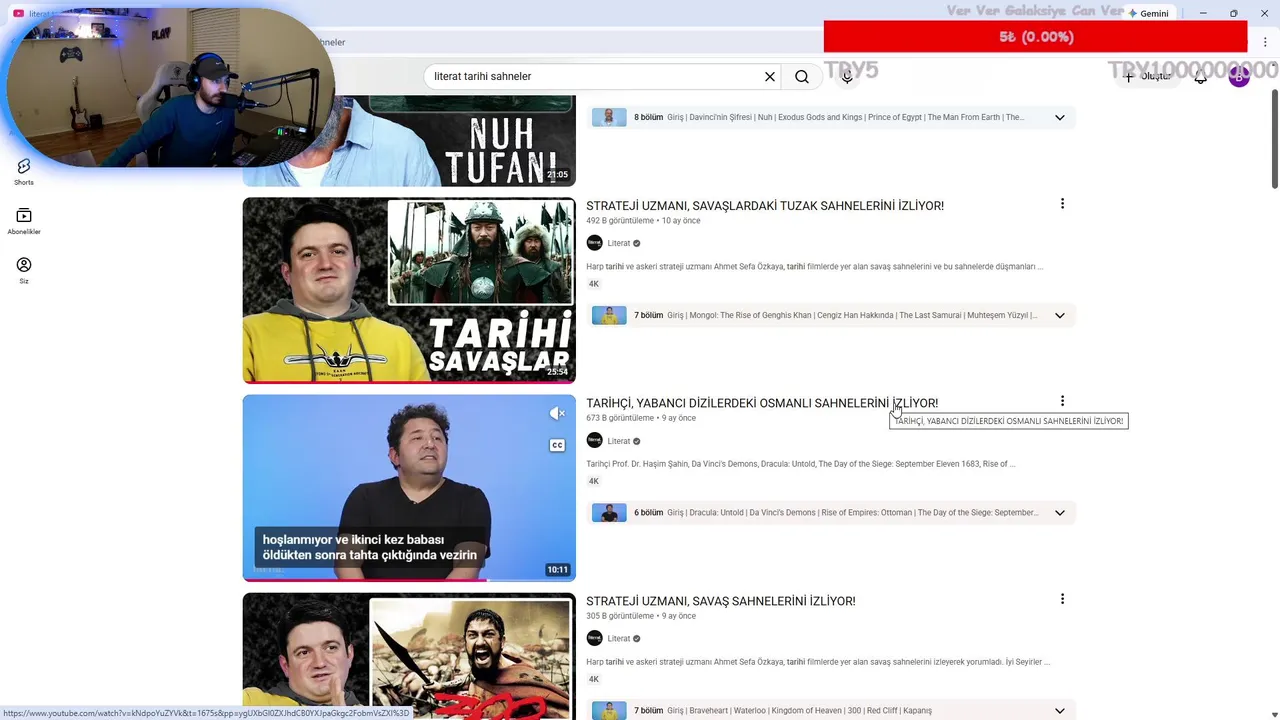Open the Dracula 6 bölüm chapter thumbnail

[x=609, y=512]
